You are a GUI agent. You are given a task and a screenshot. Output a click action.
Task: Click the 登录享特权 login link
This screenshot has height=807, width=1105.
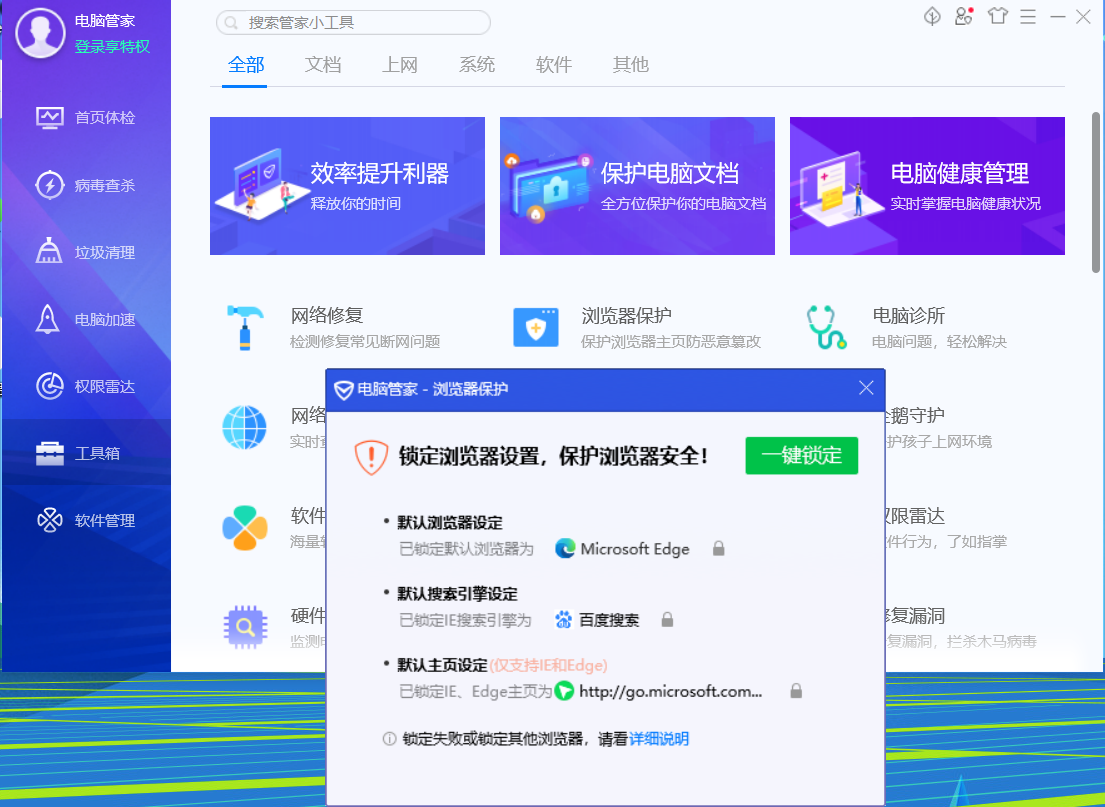(x=112, y=47)
